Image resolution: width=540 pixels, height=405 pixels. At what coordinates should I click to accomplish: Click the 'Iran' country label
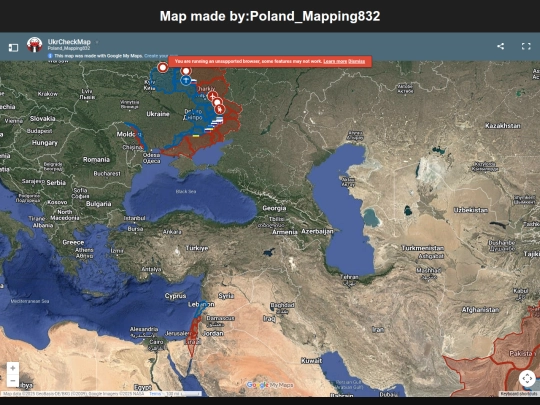(378, 330)
